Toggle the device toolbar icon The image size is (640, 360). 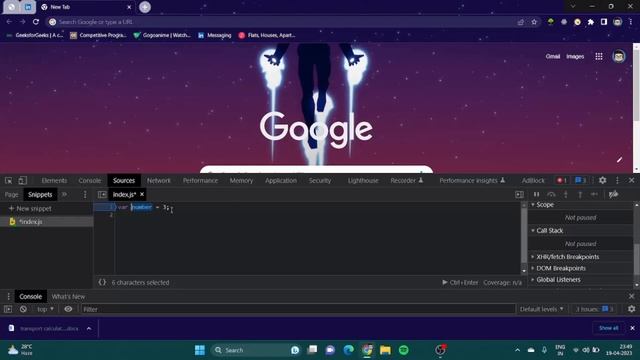coord(22,180)
